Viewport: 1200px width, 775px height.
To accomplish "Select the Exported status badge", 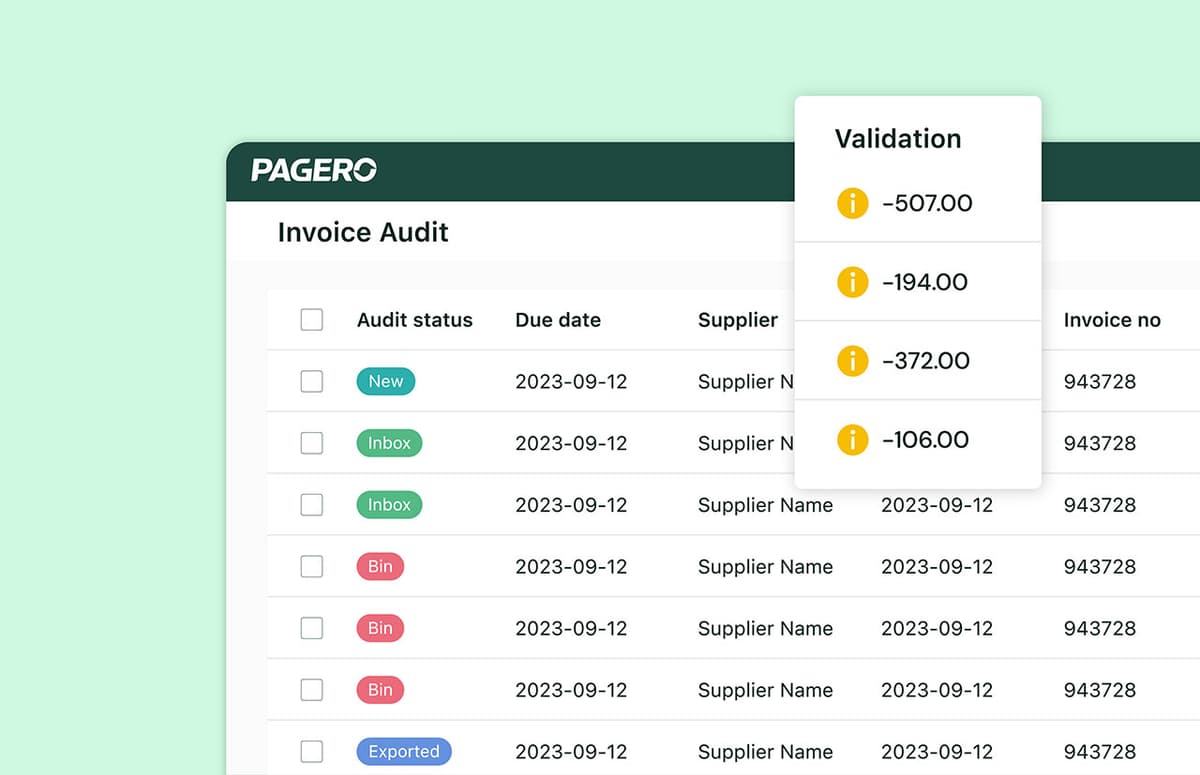I will coord(404,751).
